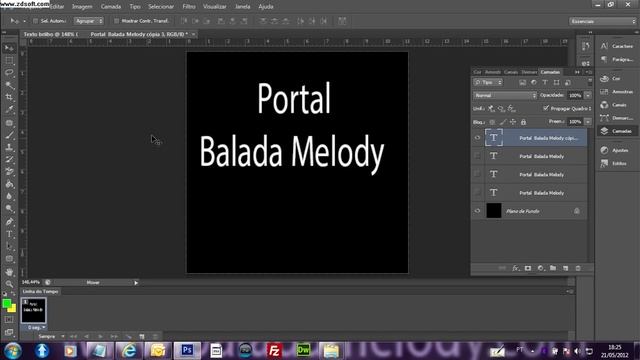640x360 pixels.
Task: Hide the Plano de Fundo layer
Action: [x=477, y=211]
